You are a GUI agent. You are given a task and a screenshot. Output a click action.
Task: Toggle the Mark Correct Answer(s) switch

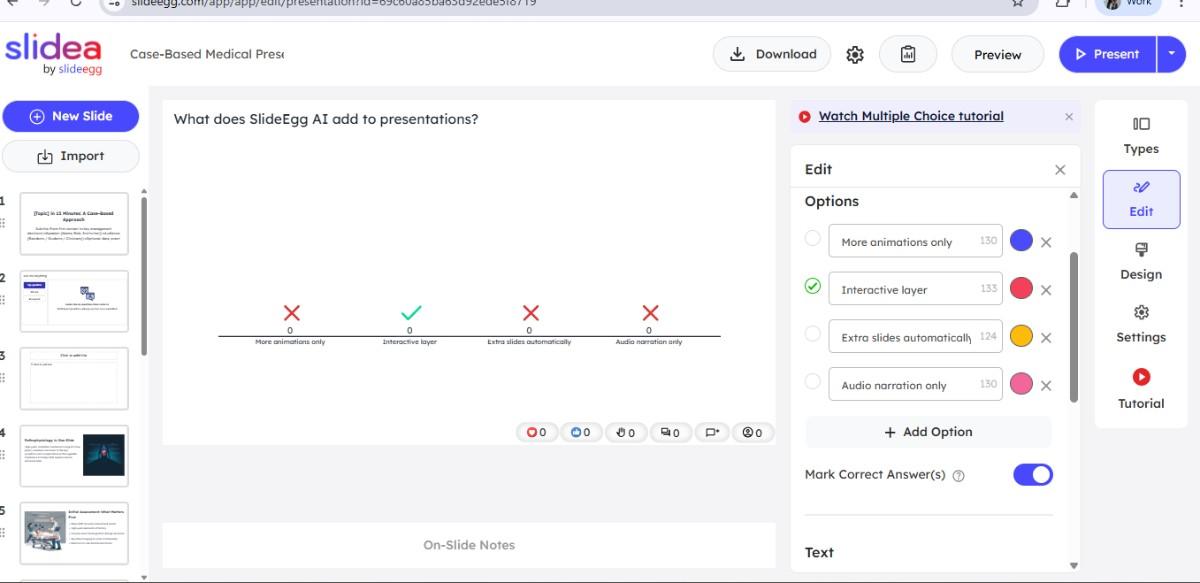[1033, 475]
